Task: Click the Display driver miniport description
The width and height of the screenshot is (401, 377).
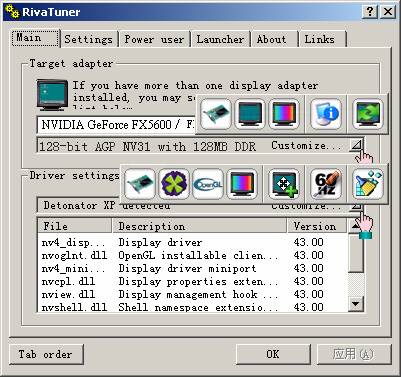Action: click(187, 268)
